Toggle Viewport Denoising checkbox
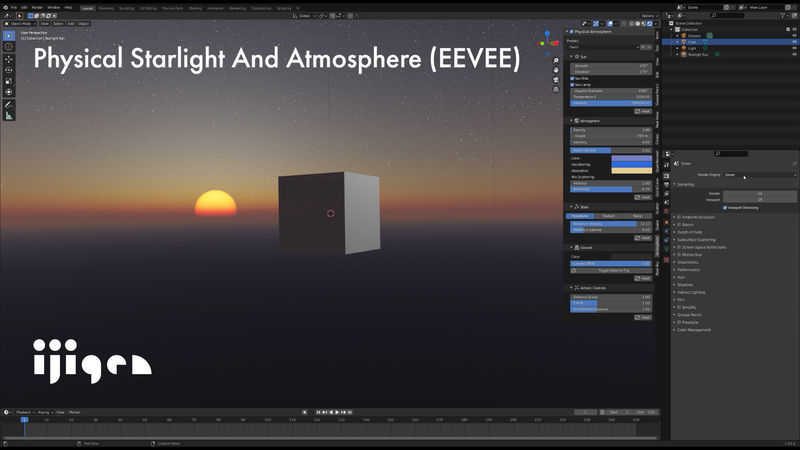The height and width of the screenshot is (450, 800). coord(724,208)
